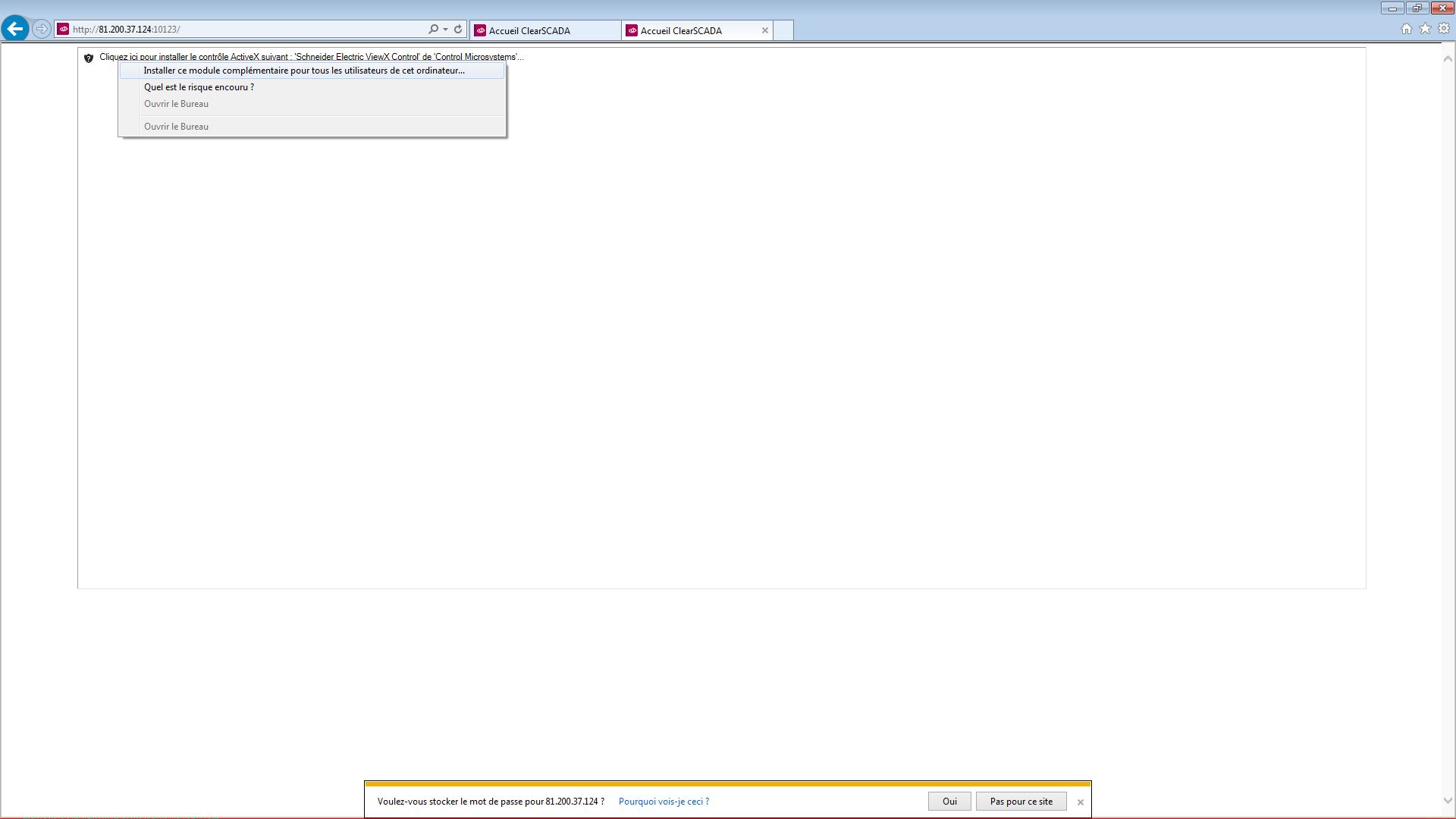Click Oui to store the password
This screenshot has height=819, width=1456.
tap(949, 802)
